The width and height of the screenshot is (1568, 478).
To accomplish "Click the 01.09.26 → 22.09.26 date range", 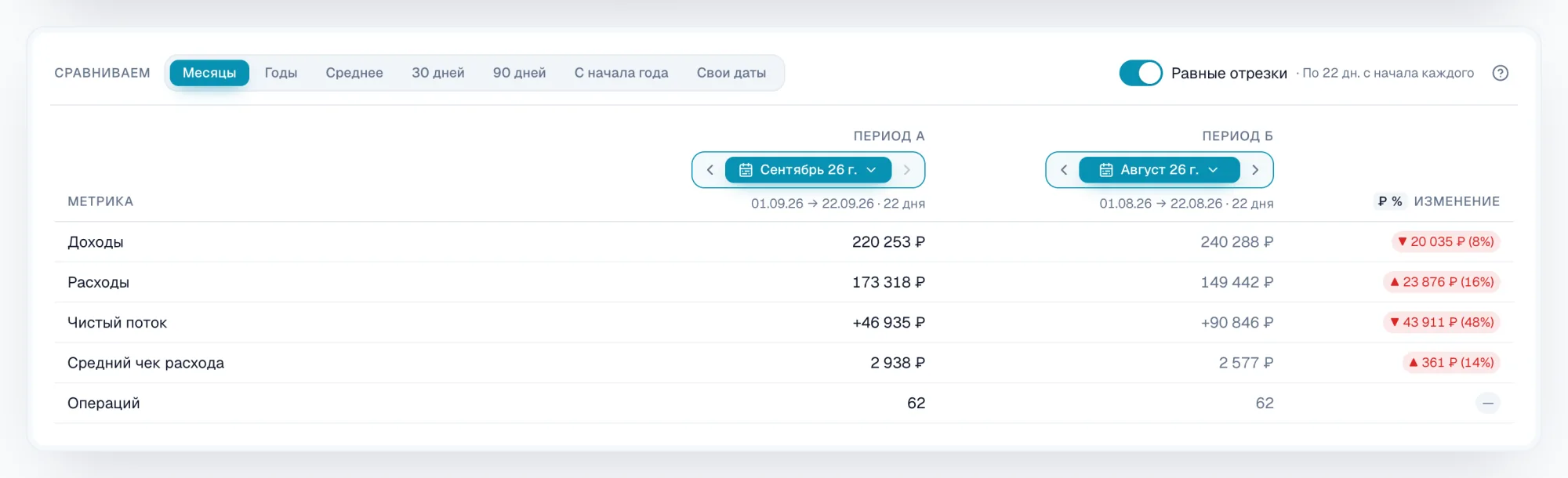I will point(838,204).
